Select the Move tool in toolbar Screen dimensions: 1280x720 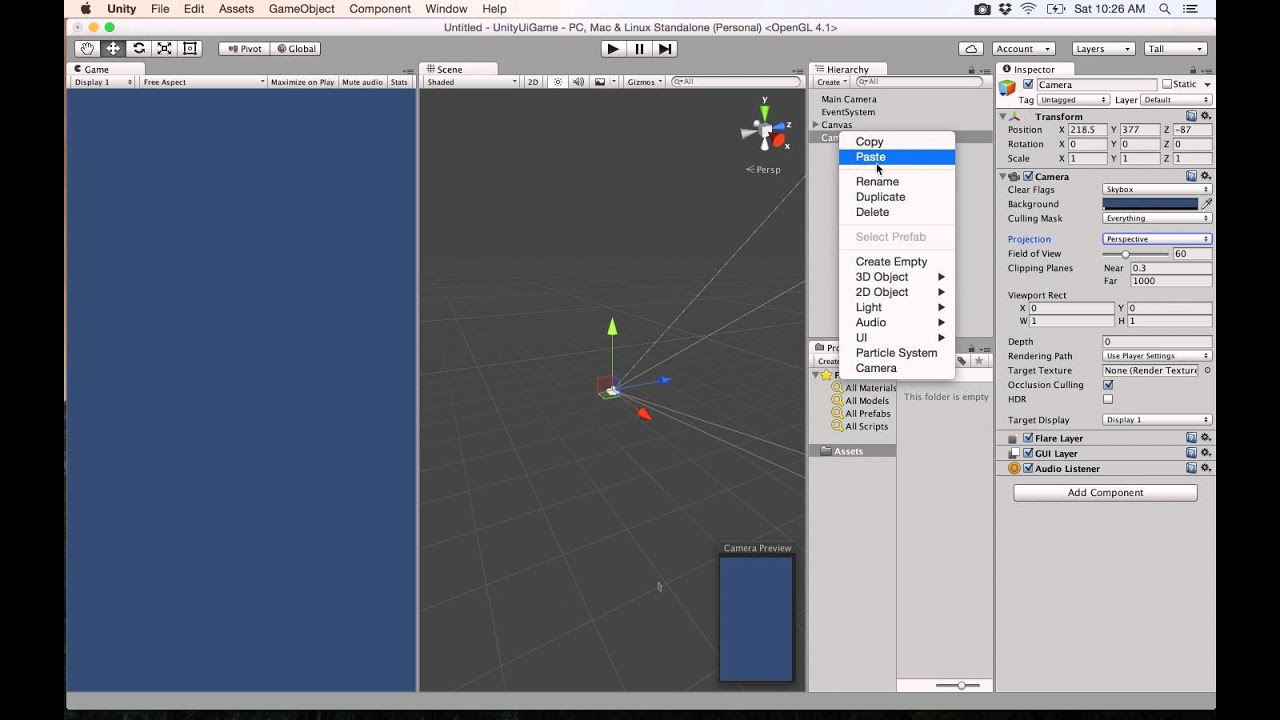(x=113, y=48)
